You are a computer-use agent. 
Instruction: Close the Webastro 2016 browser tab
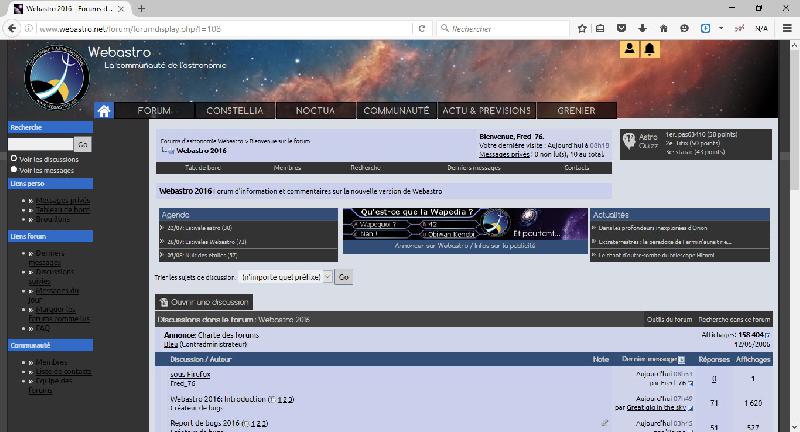click(121, 9)
